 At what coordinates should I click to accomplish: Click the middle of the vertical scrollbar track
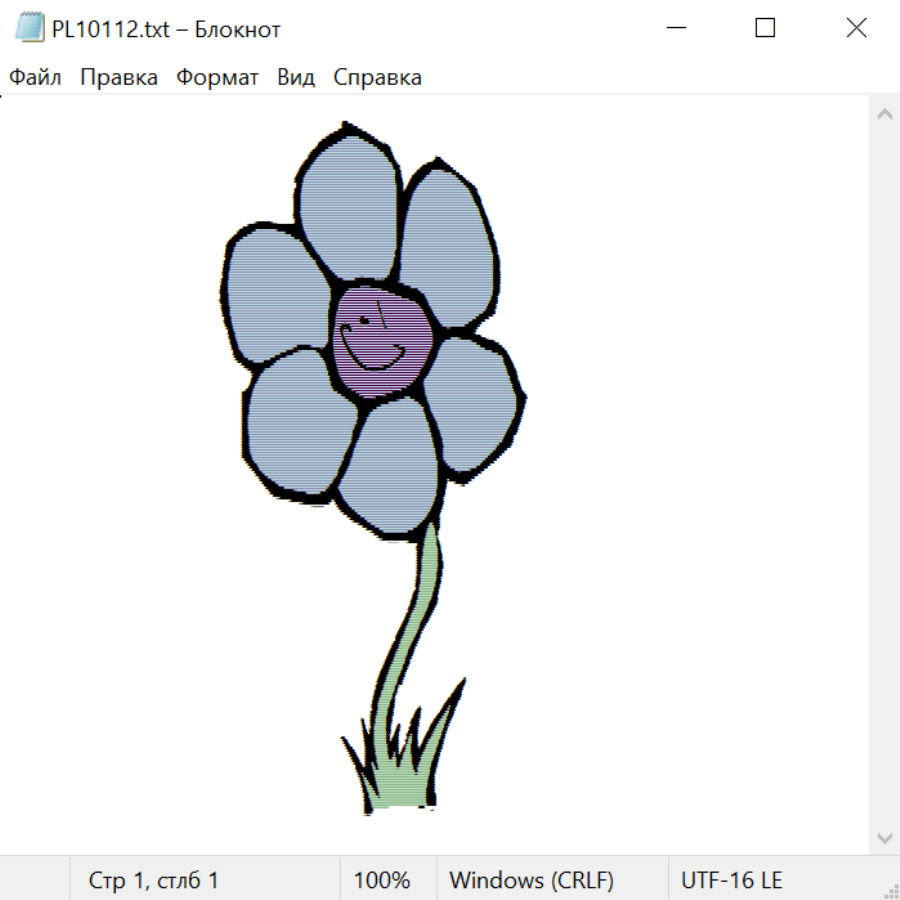tap(884, 476)
